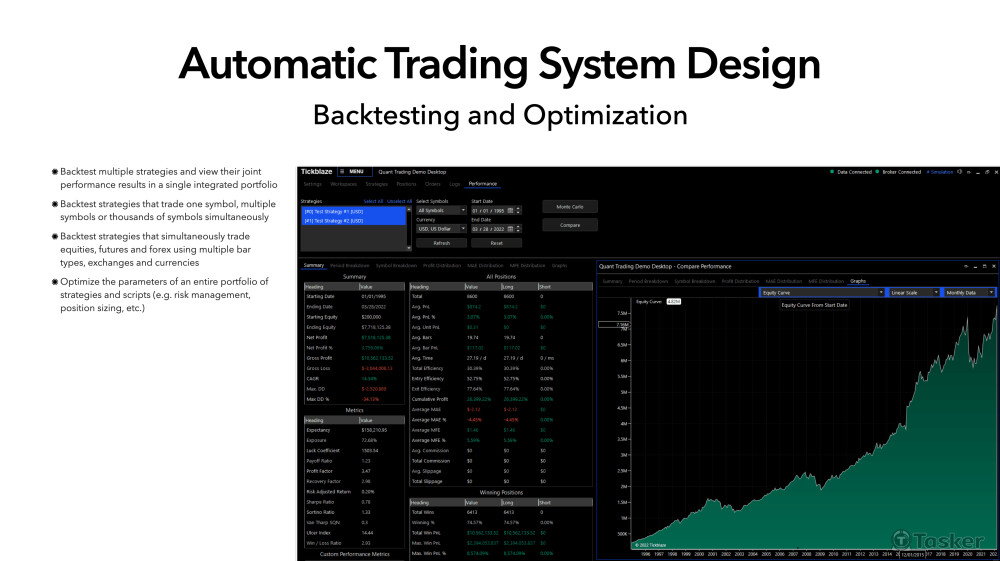This screenshot has width=1000, height=561.
Task: Click the Monte Carlo button
Action: [x=570, y=207]
